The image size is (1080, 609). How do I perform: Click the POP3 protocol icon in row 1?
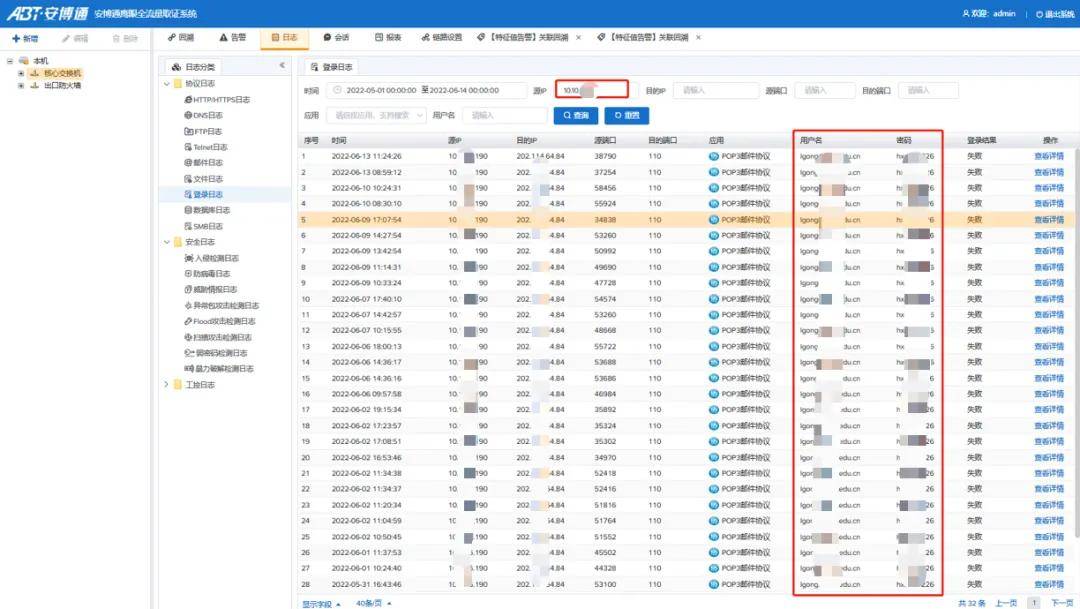(x=714, y=156)
